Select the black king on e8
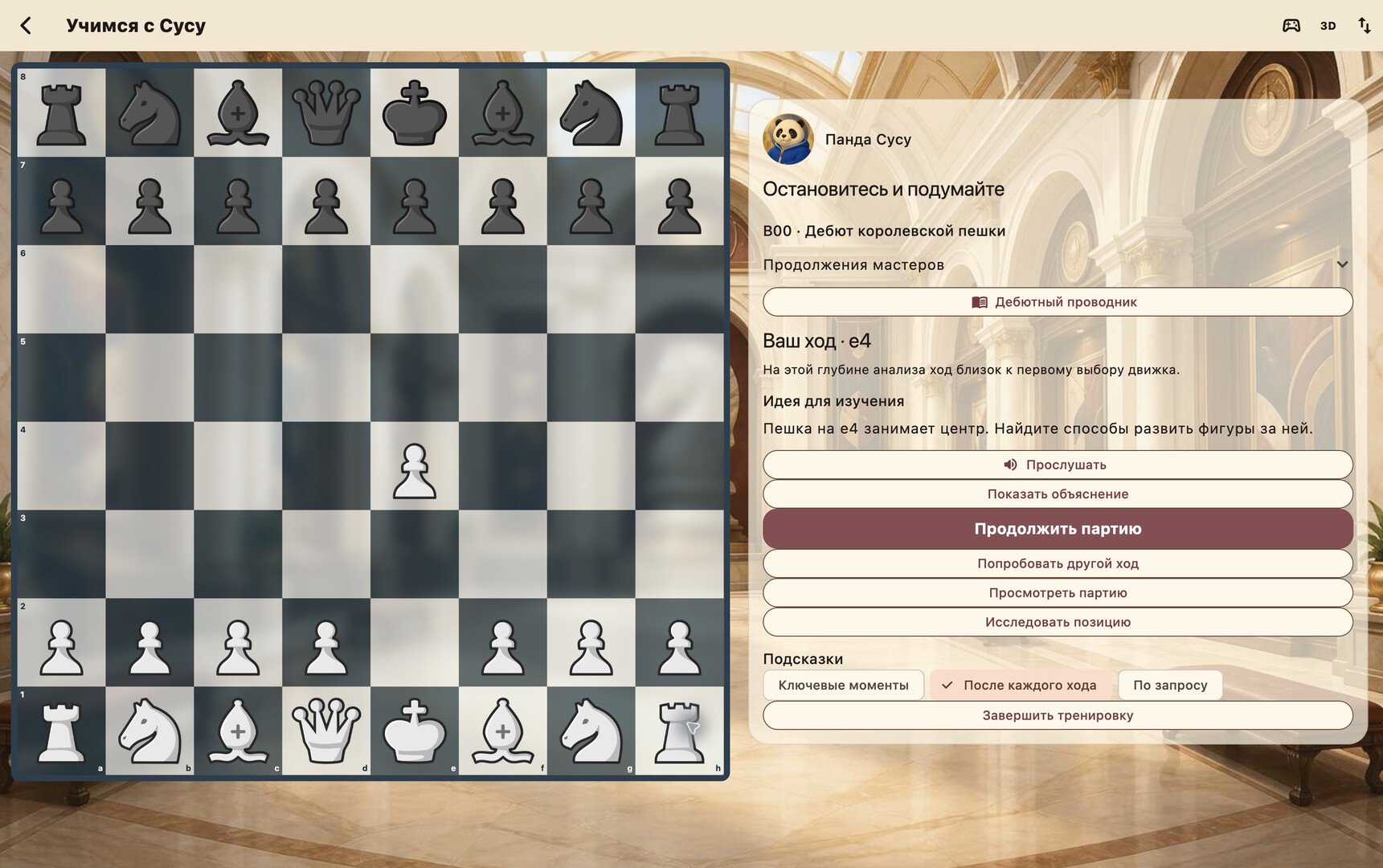The width and height of the screenshot is (1383, 868). tap(415, 113)
